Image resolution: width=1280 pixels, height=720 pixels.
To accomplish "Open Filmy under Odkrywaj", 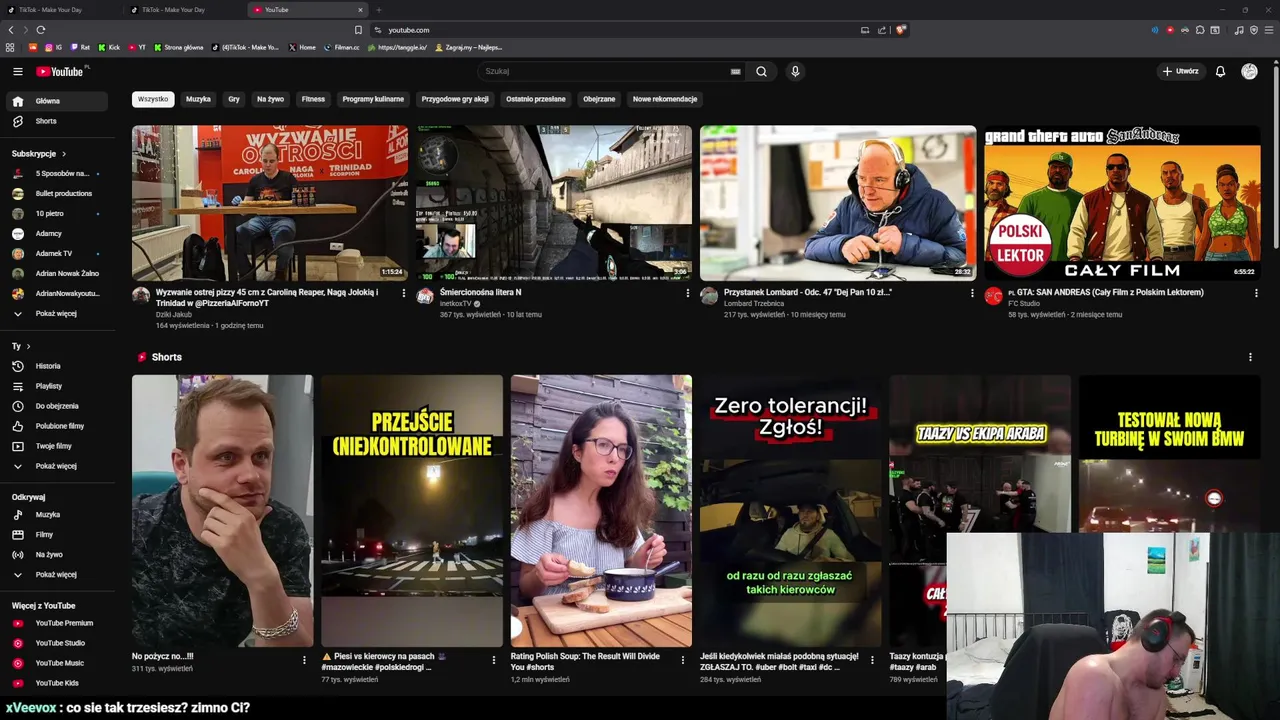I will tap(57, 534).
